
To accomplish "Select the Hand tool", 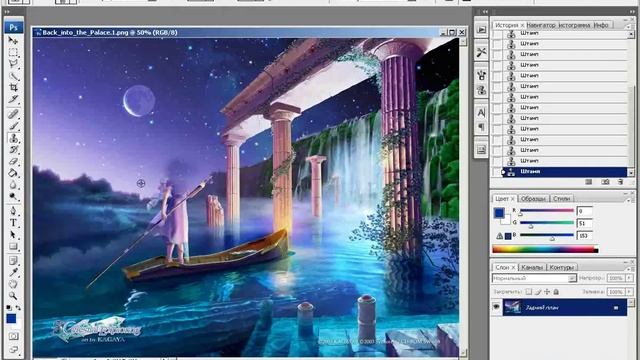I will pyautogui.click(x=13, y=284).
